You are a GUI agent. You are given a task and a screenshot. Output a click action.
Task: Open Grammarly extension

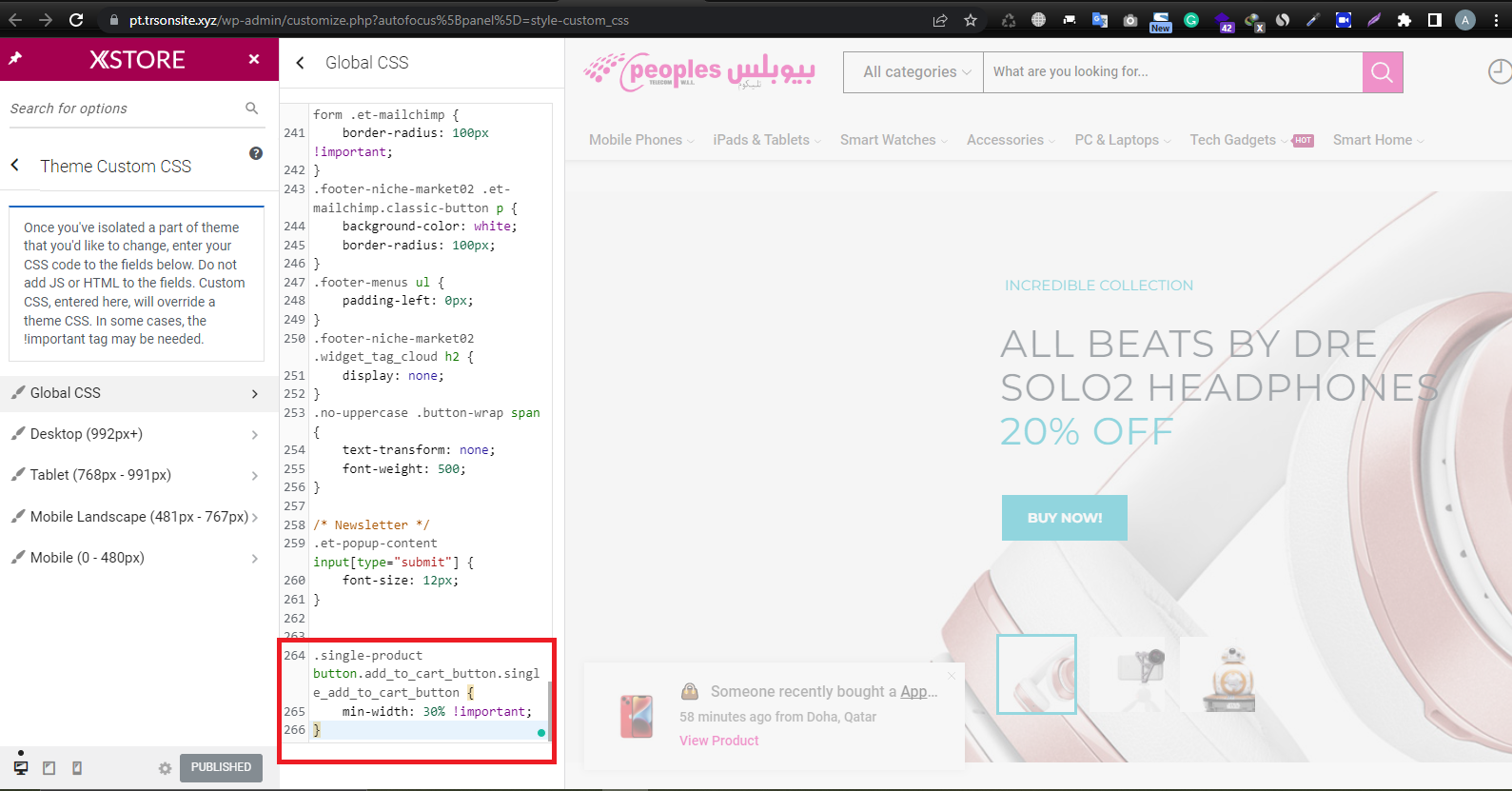pos(1191,20)
